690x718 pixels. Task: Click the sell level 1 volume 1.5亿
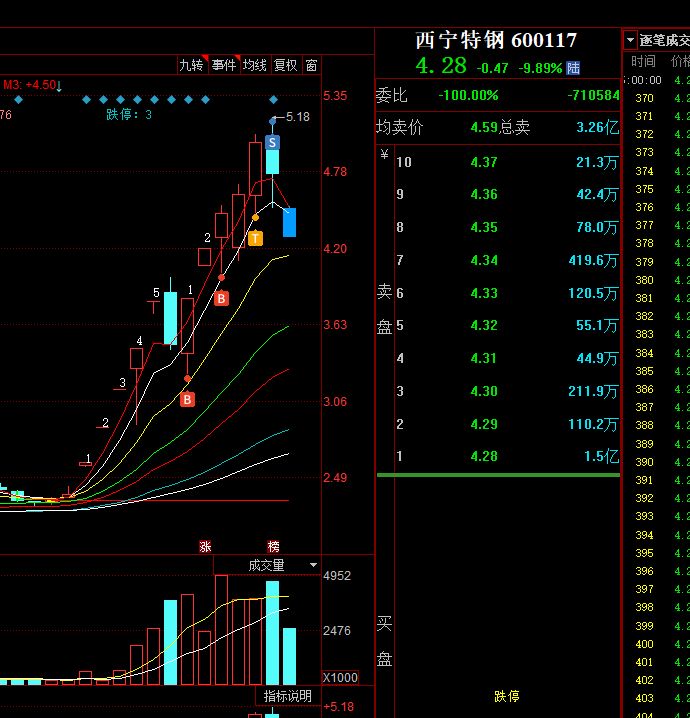click(x=602, y=457)
